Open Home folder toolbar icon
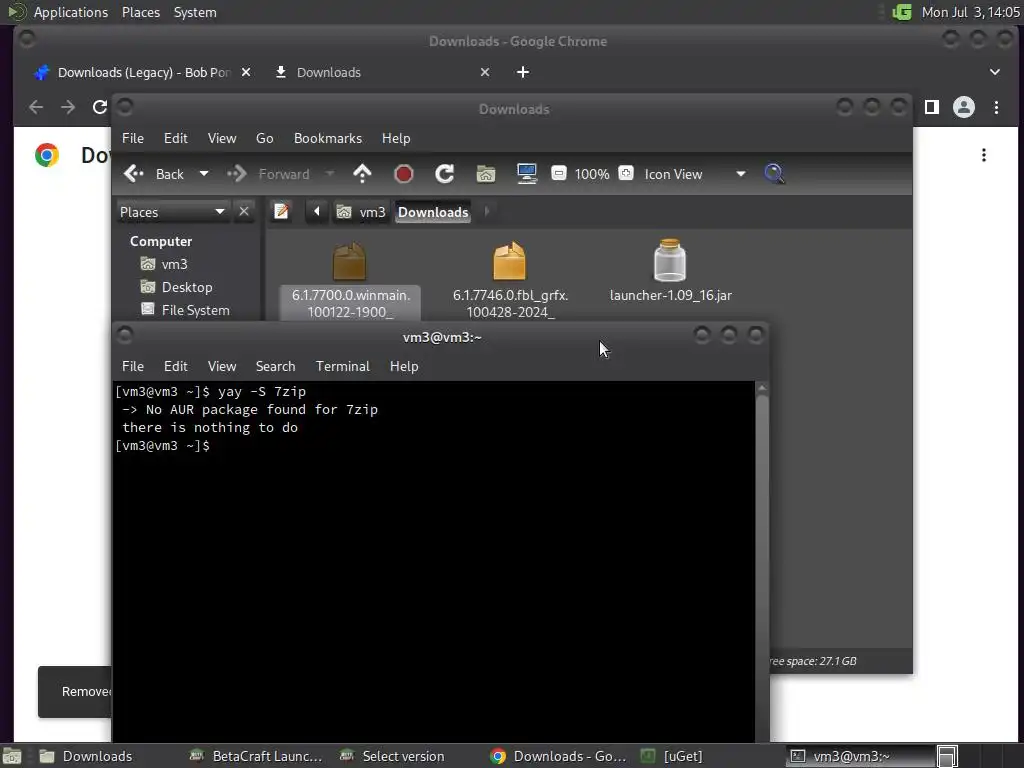 pyautogui.click(x=486, y=174)
